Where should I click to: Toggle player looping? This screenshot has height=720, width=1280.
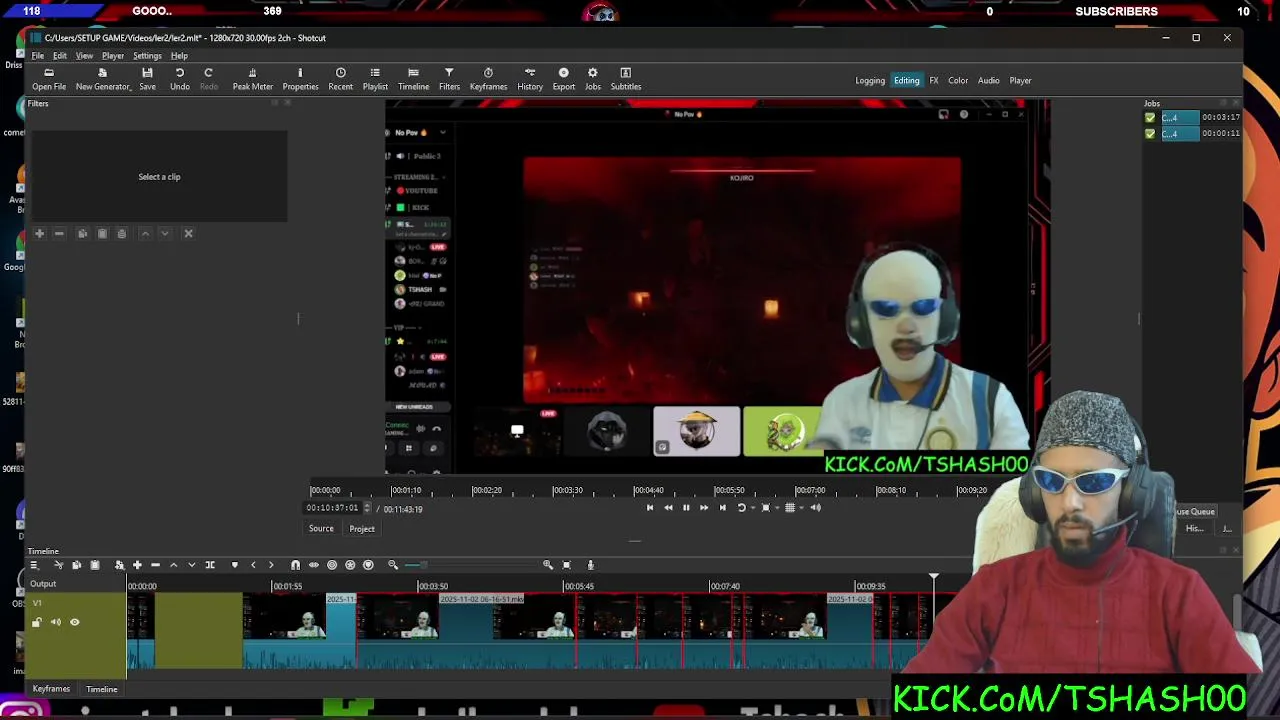(743, 508)
